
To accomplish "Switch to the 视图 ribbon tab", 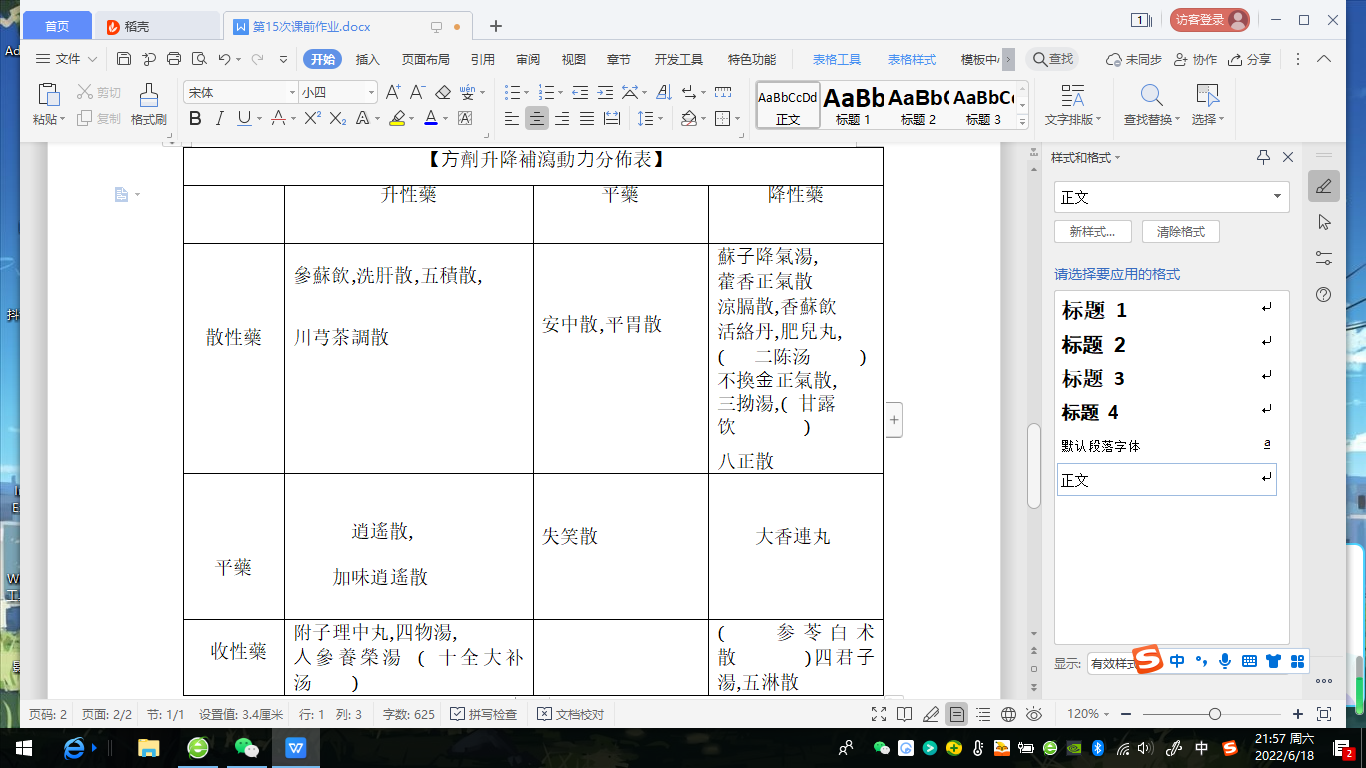I will tap(574, 59).
